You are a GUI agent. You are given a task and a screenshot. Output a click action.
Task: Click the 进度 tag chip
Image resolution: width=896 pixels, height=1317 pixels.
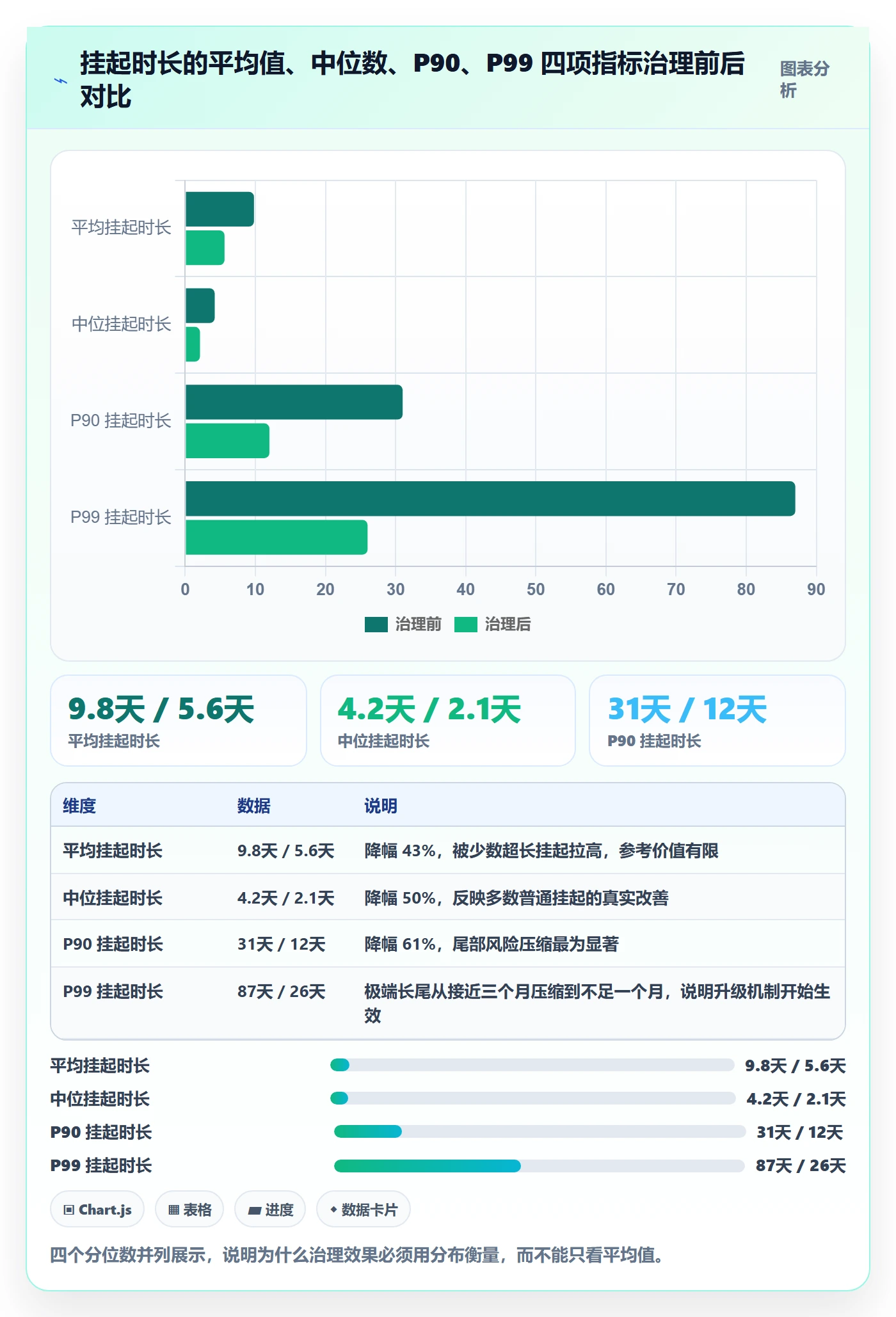270,1209
